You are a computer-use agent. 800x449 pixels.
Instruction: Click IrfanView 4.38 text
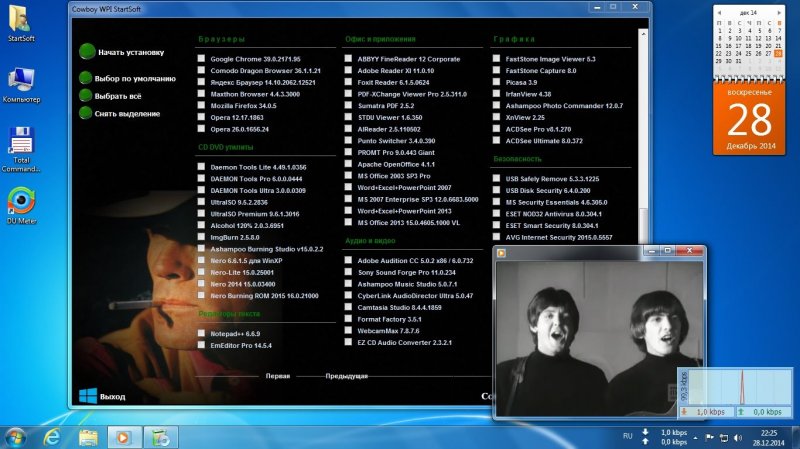[x=528, y=94]
